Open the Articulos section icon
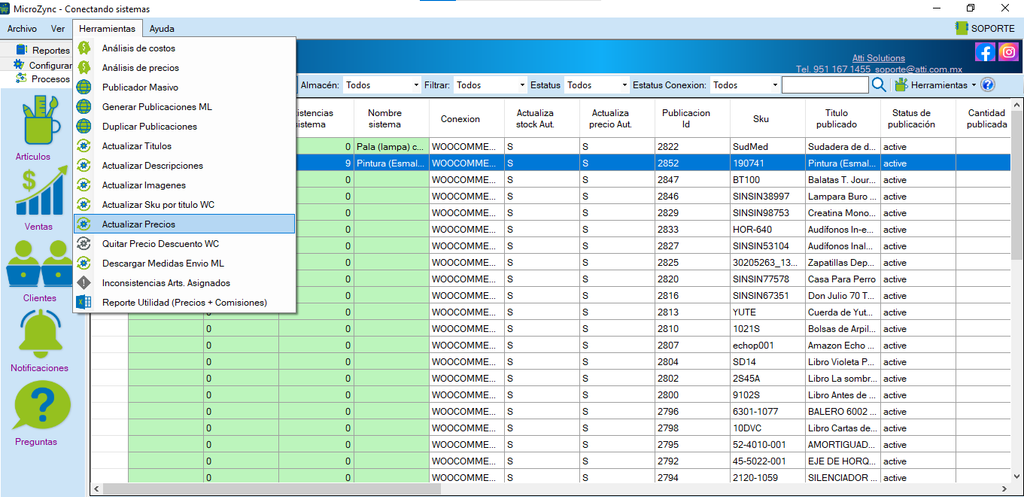Image resolution: width=1024 pixels, height=497 pixels. pyautogui.click(x=42, y=121)
